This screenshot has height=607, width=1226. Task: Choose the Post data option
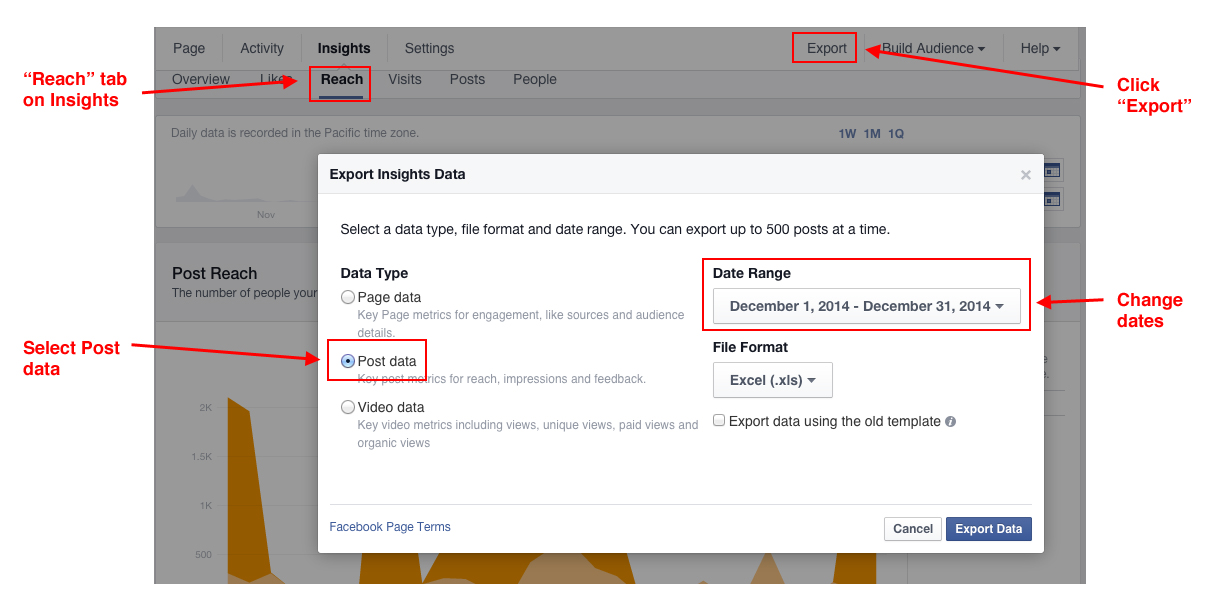click(x=348, y=361)
